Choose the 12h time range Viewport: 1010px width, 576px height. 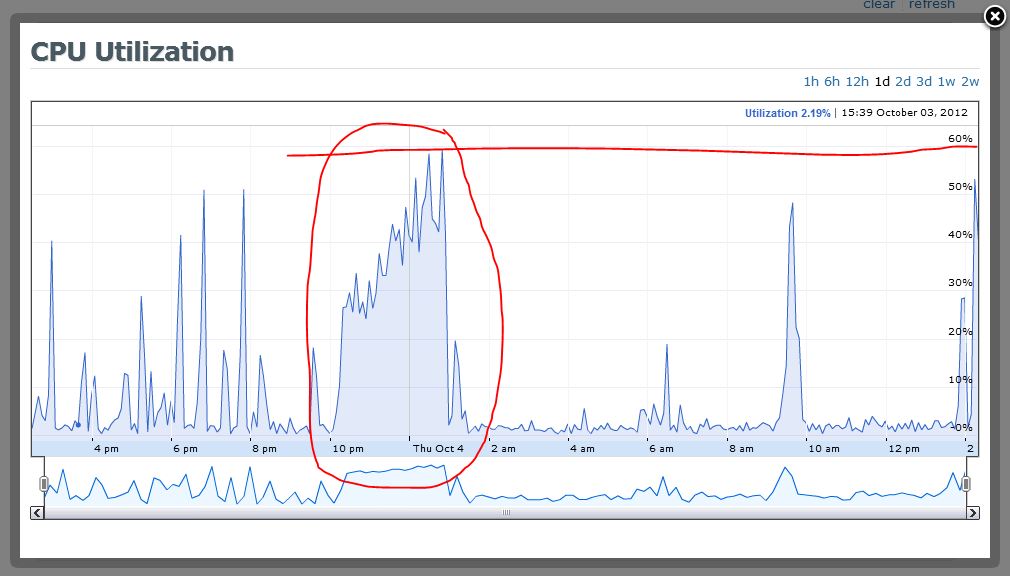(856, 82)
